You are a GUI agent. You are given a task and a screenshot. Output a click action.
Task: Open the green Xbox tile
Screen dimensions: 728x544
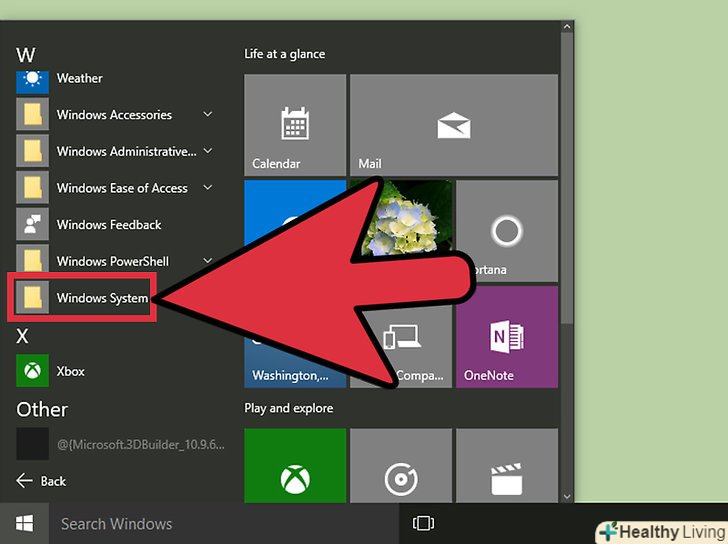(295, 465)
